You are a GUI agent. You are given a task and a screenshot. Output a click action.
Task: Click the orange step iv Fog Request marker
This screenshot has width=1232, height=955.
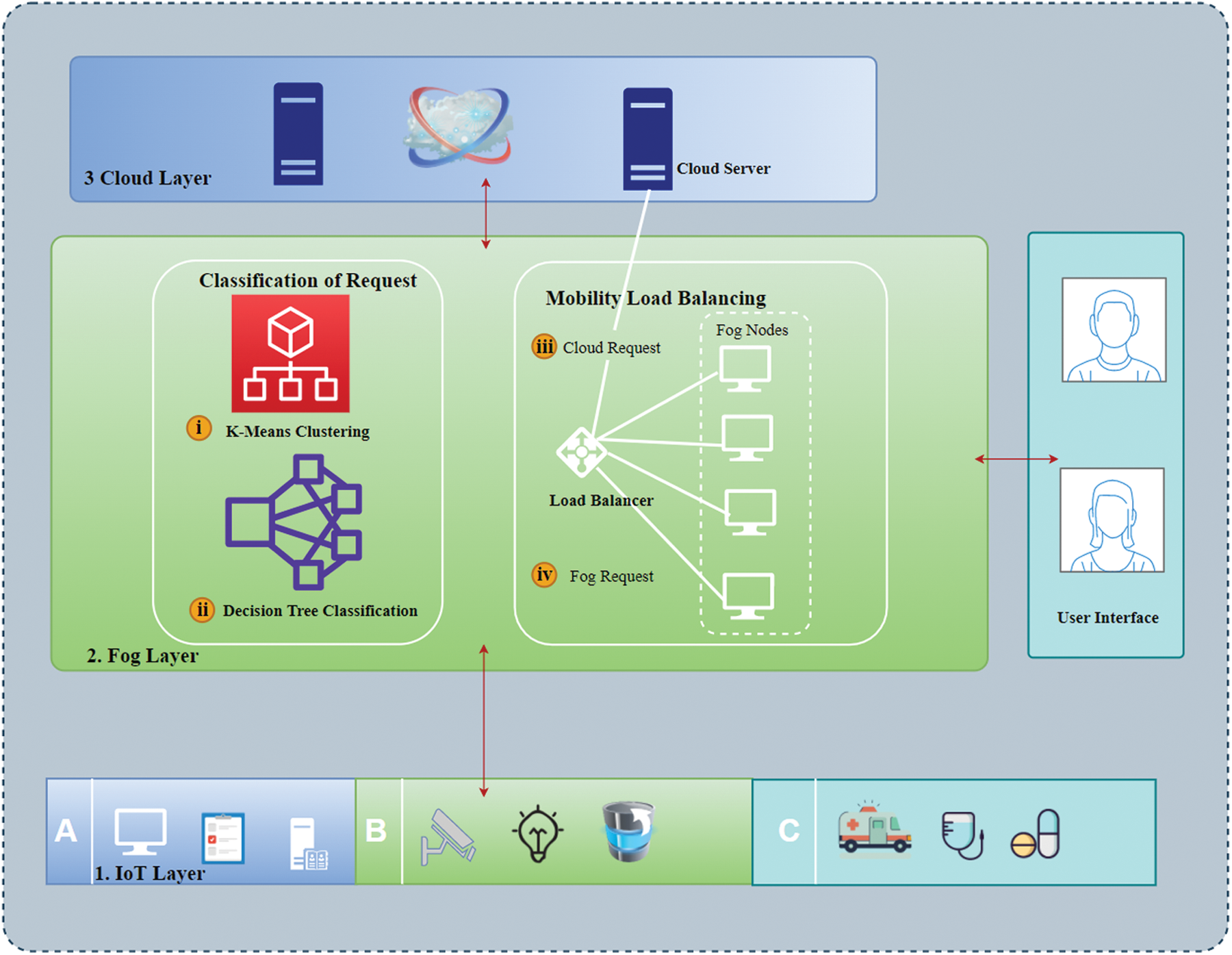544,575
